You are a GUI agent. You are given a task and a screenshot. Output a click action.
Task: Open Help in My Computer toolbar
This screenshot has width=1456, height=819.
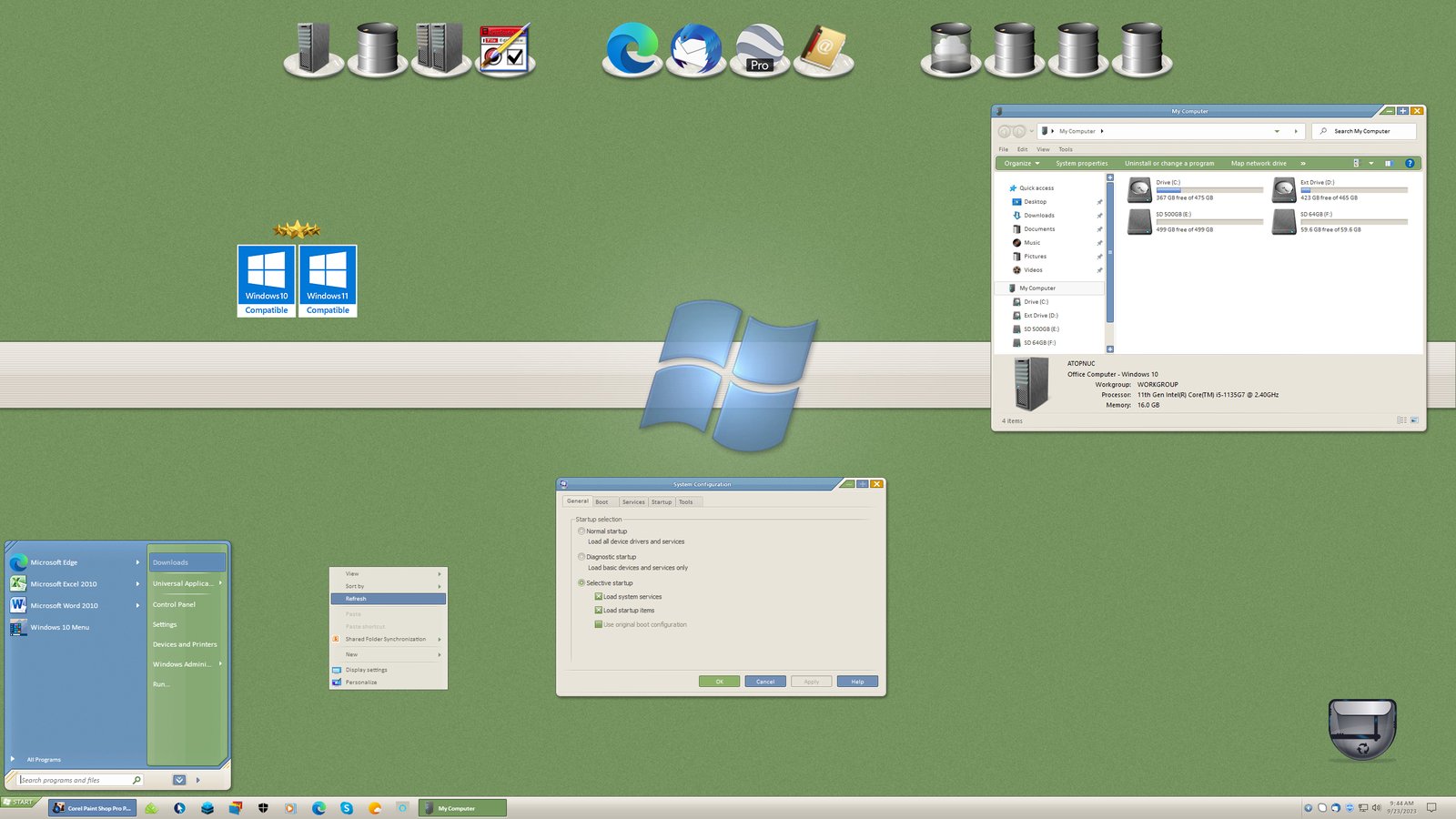coord(1410,164)
